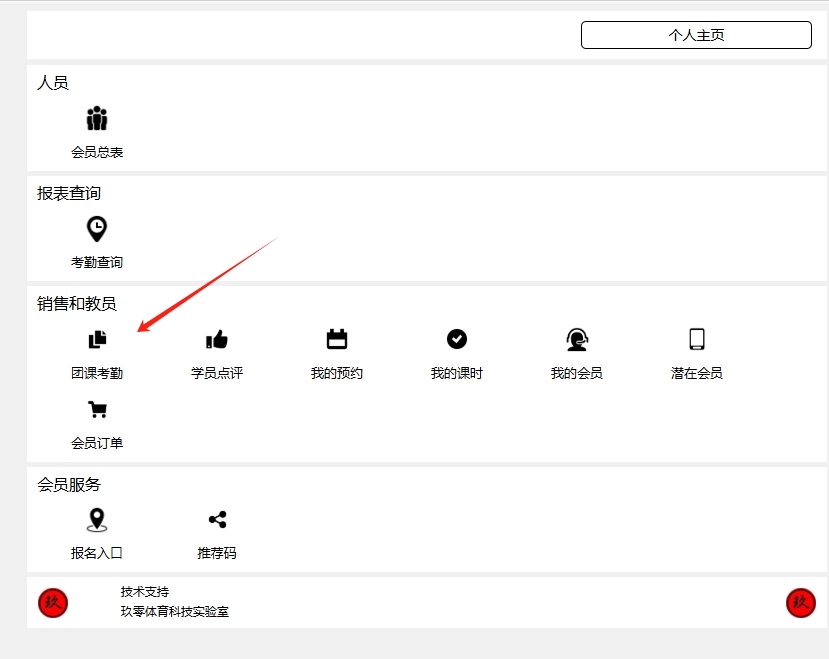829x659 pixels.
Task: Open 我的会员 headset icon
Action: [x=577, y=340]
